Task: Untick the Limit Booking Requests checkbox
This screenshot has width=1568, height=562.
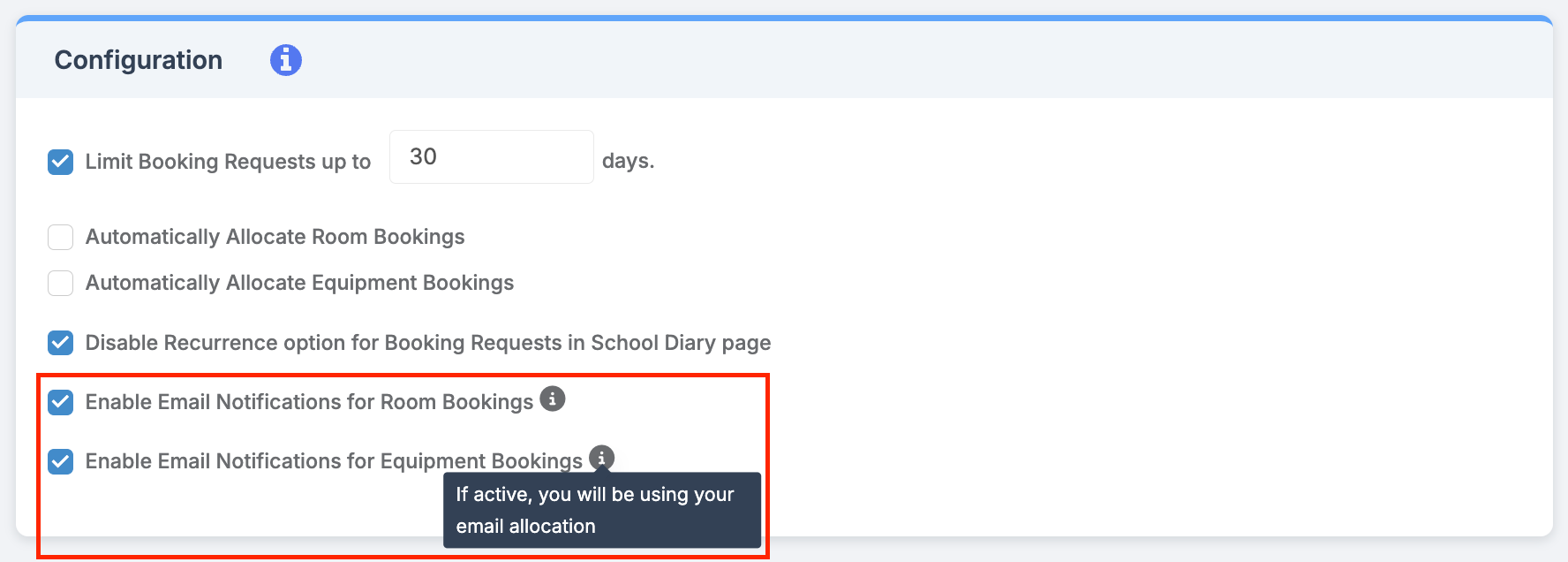Action: (60, 162)
